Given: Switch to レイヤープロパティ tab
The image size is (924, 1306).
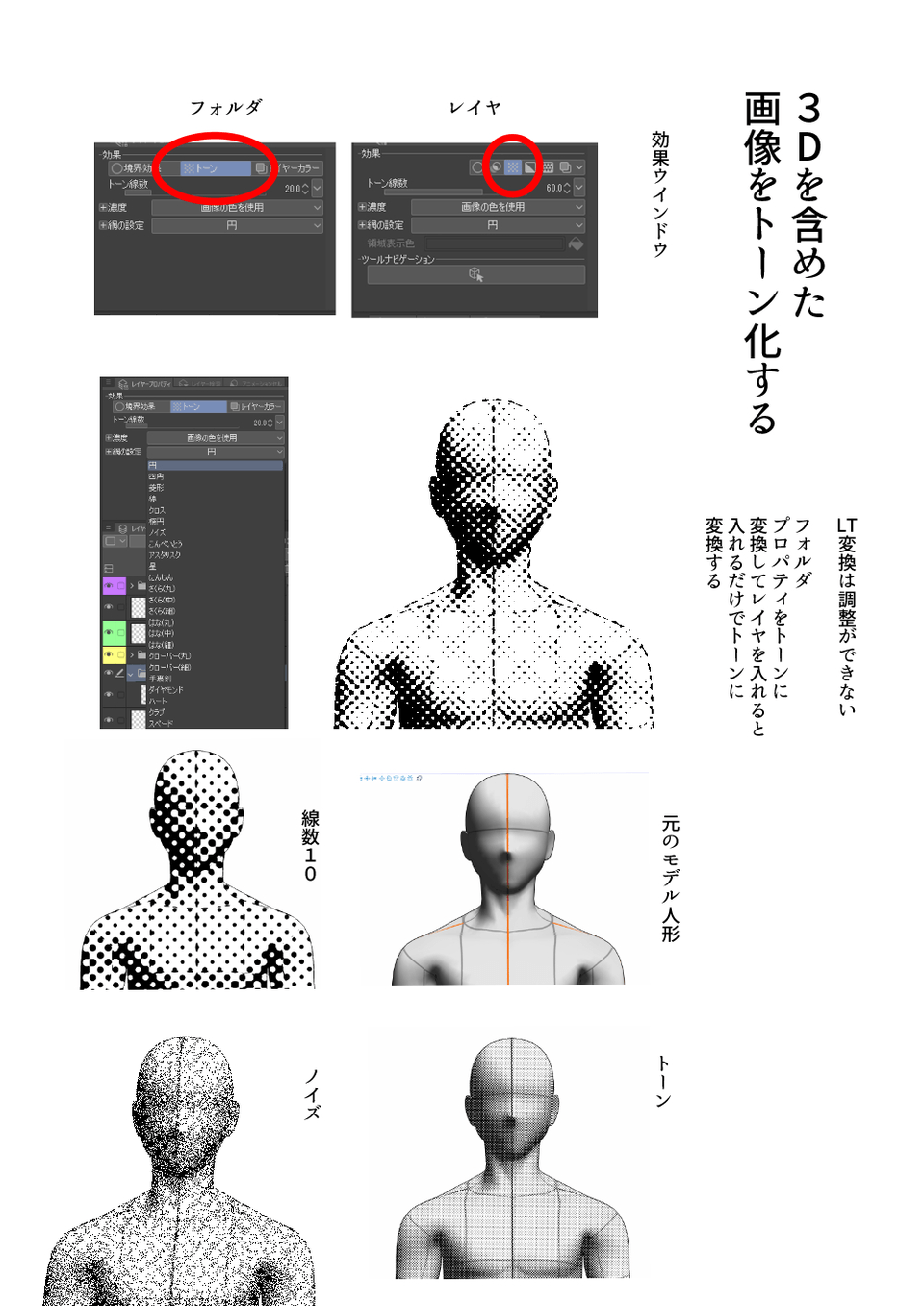Looking at the screenshot, I should click(x=144, y=384).
